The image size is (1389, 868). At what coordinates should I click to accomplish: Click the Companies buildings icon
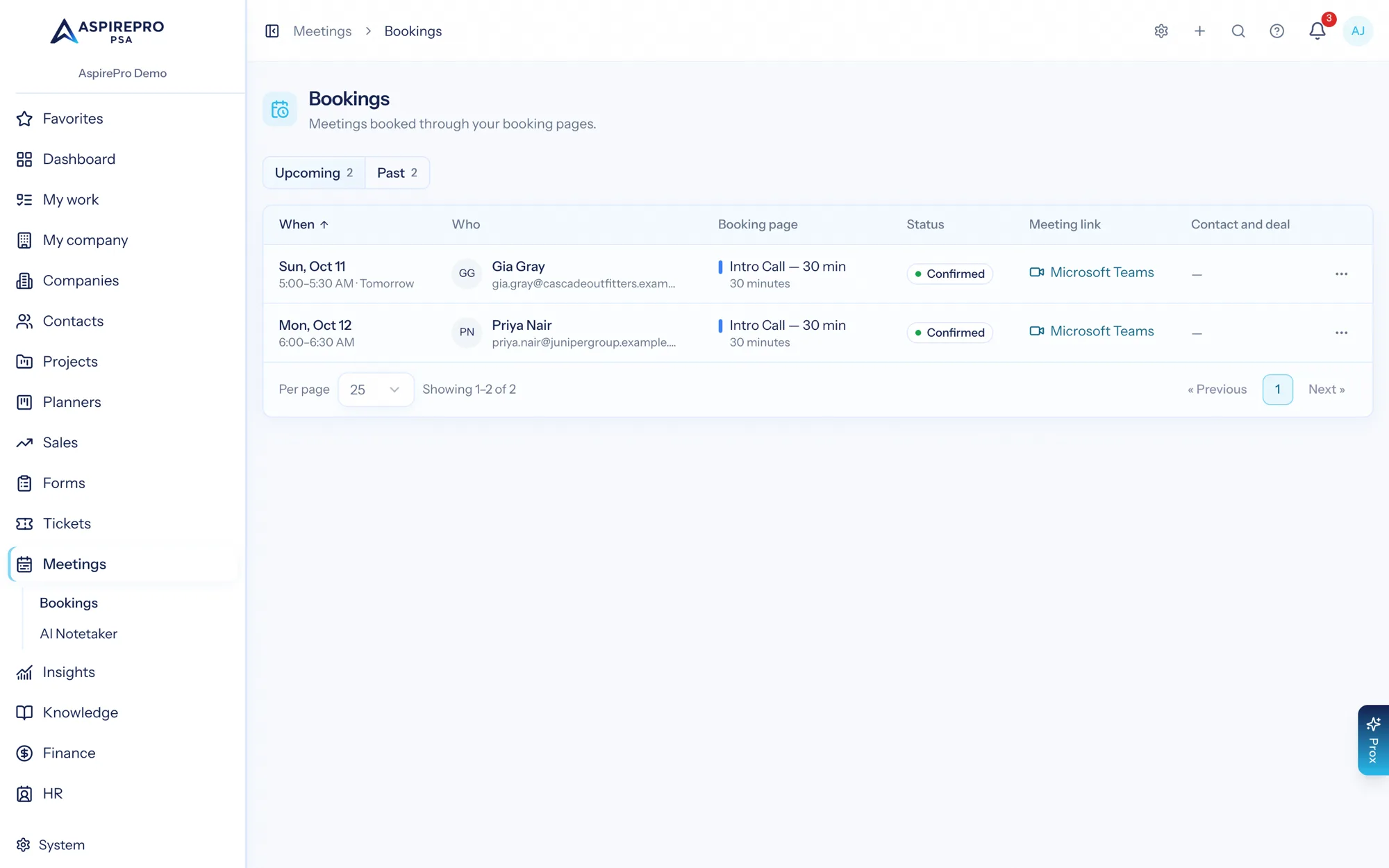click(24, 281)
